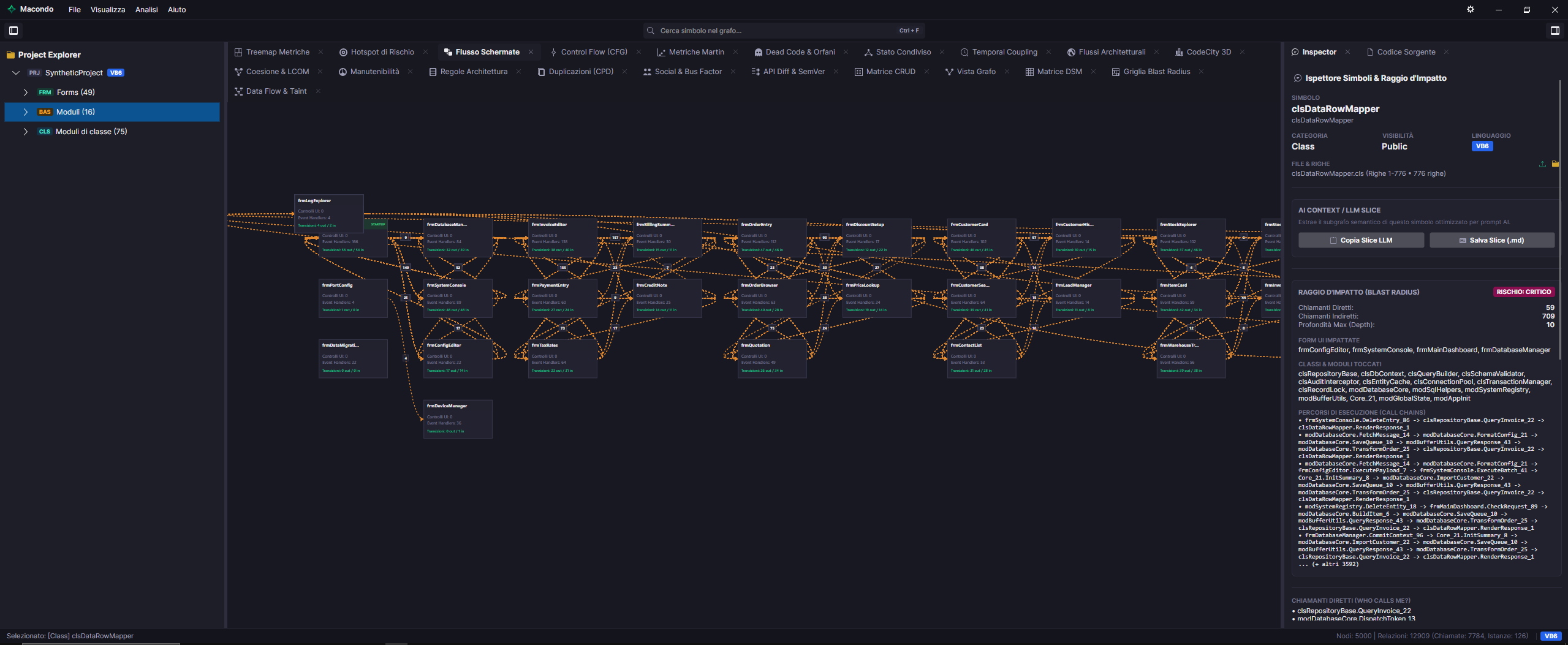This screenshot has height=645, width=1568.
Task: Click the Manutenibilità gauge icon
Action: pos(343,72)
